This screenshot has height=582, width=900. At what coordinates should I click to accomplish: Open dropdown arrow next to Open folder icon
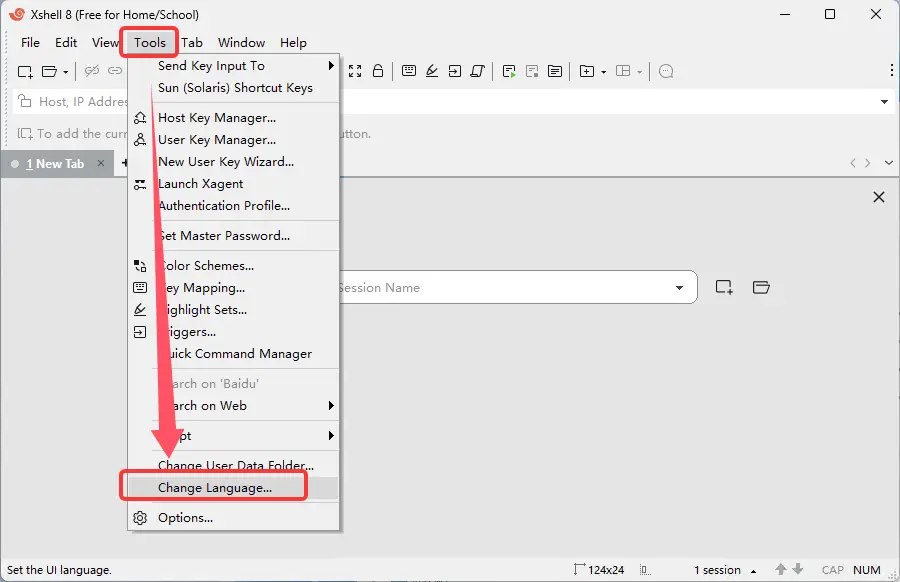(66, 72)
